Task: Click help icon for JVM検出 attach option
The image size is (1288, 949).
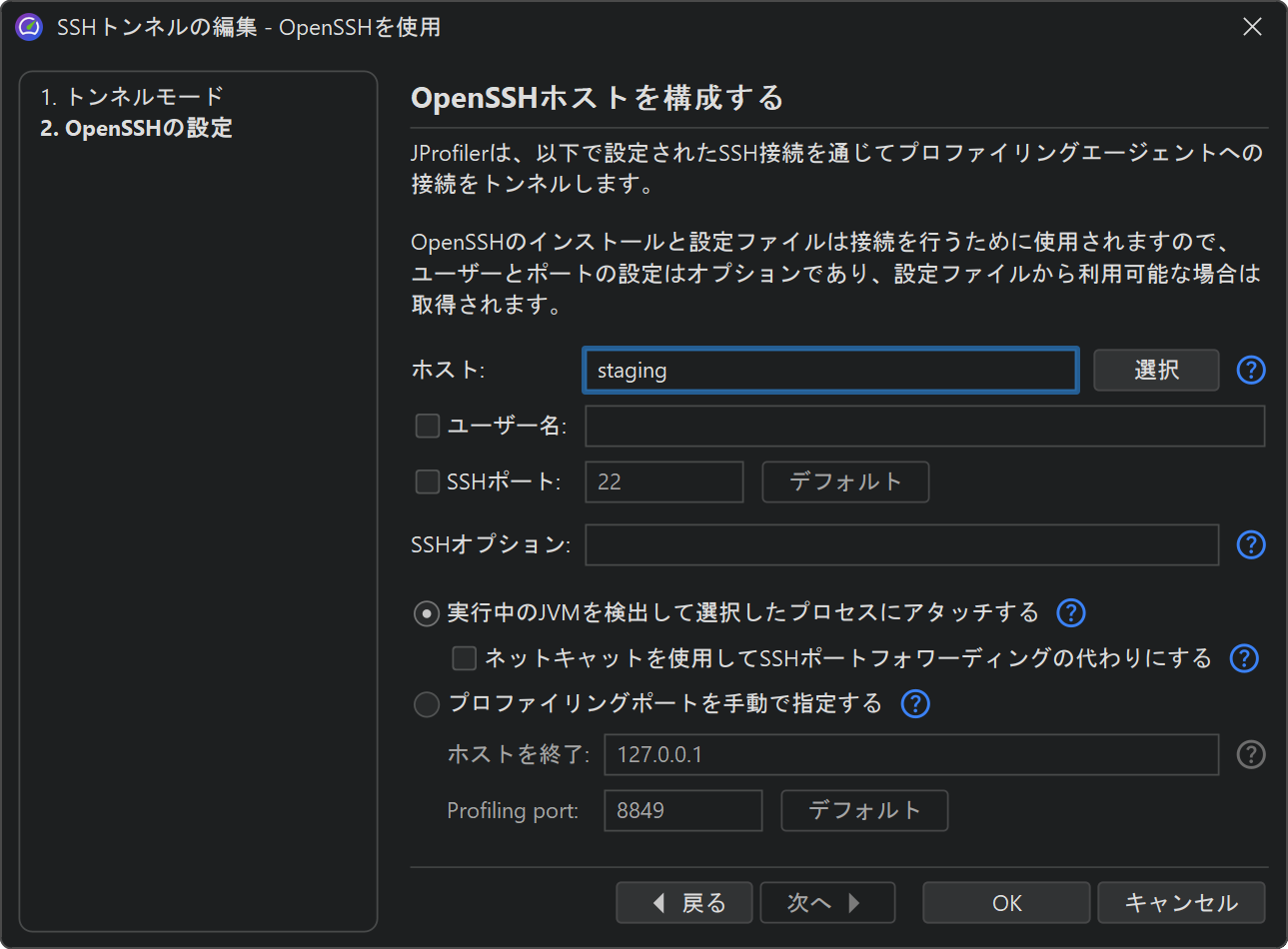Action: tap(1071, 612)
